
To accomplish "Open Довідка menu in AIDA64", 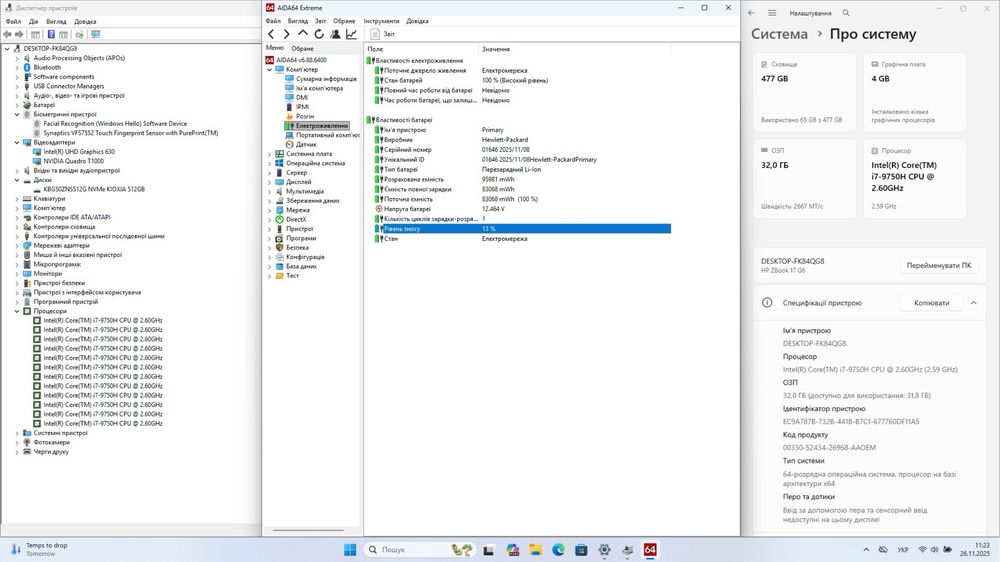I will pyautogui.click(x=417, y=21).
